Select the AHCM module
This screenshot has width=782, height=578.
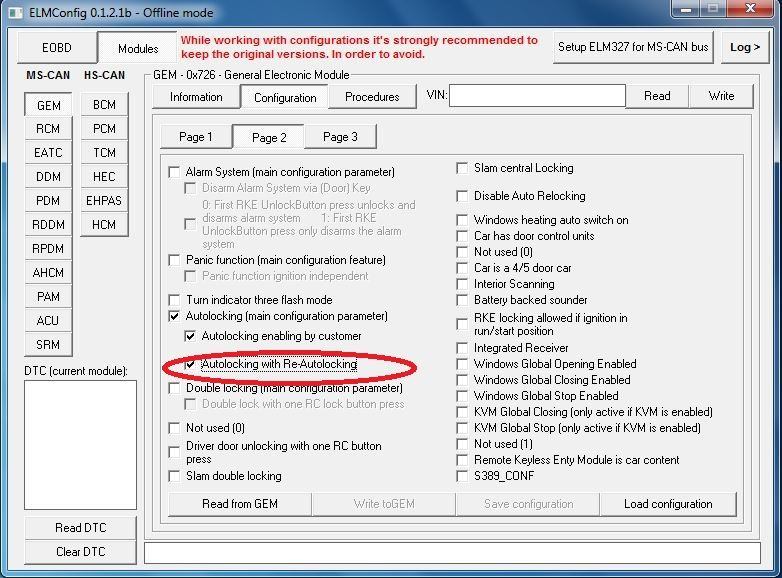click(x=48, y=273)
